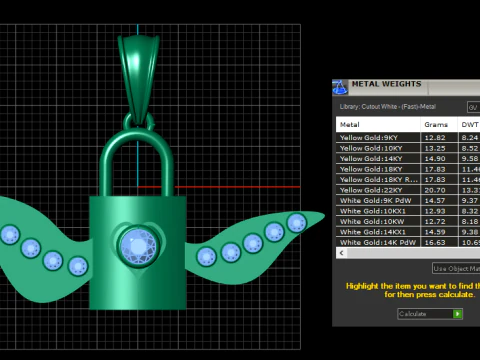This screenshot has width=480, height=360.
Task: Click the green Calculate arrow icon
Action: [x=457, y=314]
